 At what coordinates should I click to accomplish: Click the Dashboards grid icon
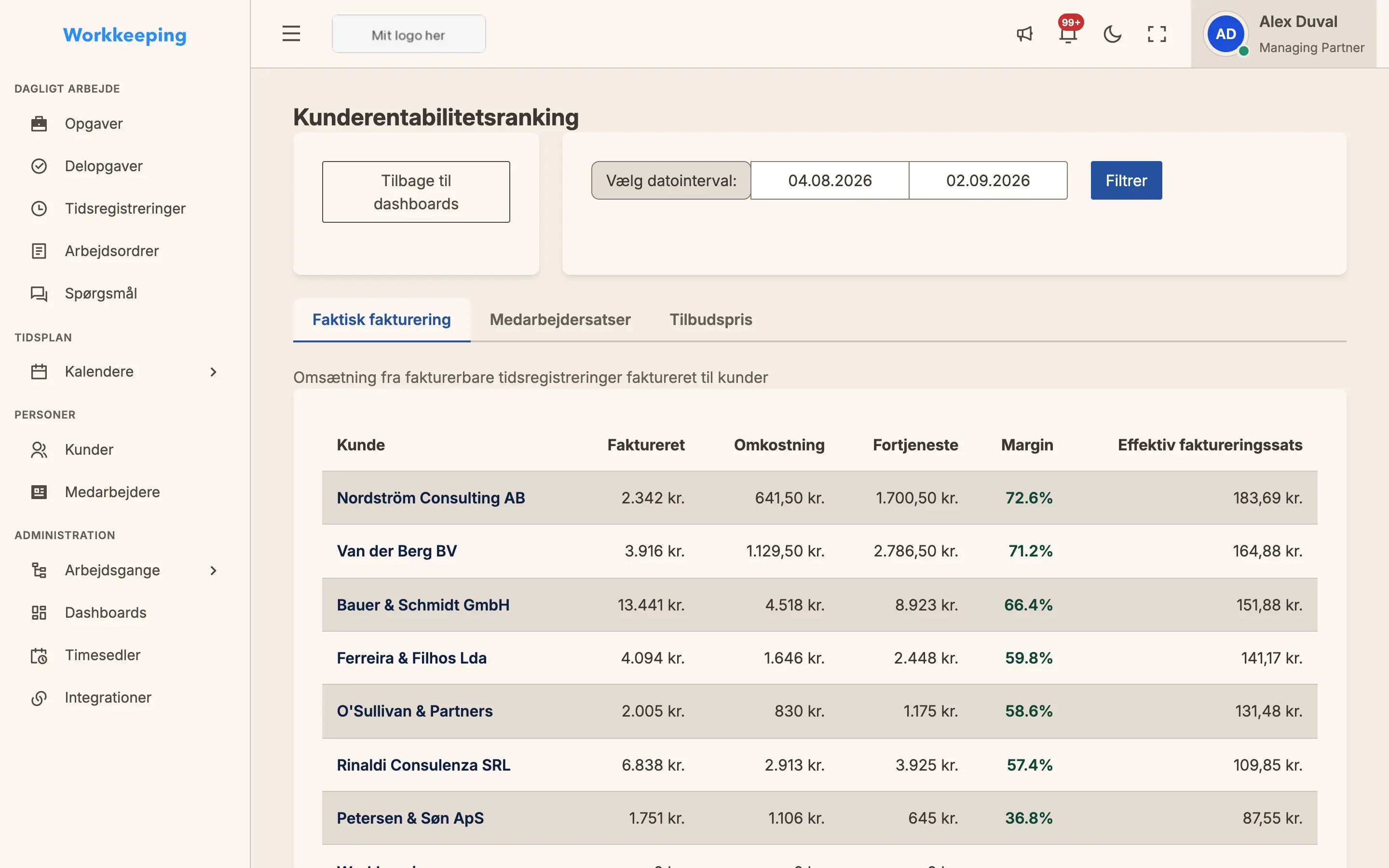pyautogui.click(x=39, y=612)
